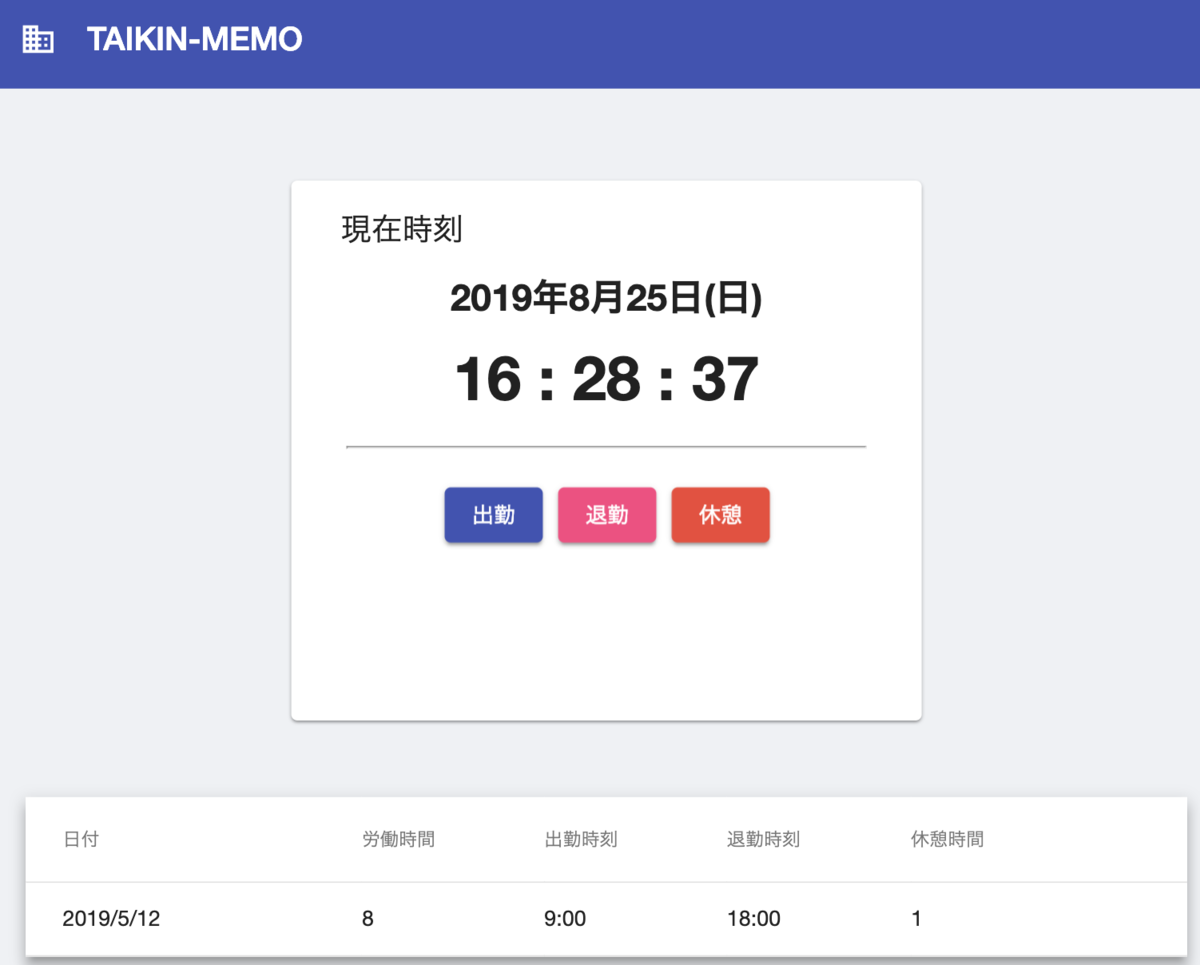1200x965 pixels.
Task: Select the break time value 1
Action: 917,918
